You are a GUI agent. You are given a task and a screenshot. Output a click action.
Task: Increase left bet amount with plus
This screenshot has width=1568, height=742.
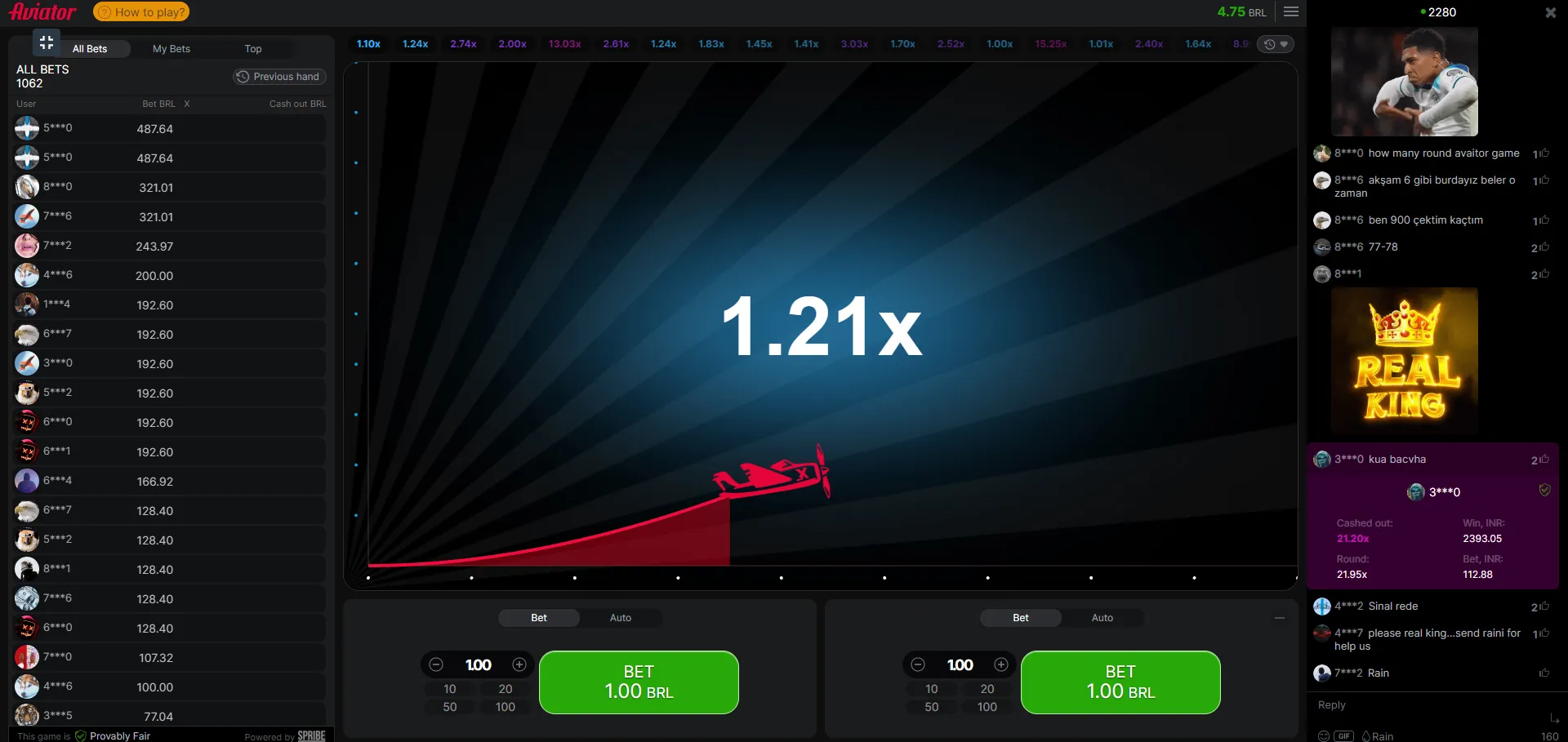tap(519, 664)
